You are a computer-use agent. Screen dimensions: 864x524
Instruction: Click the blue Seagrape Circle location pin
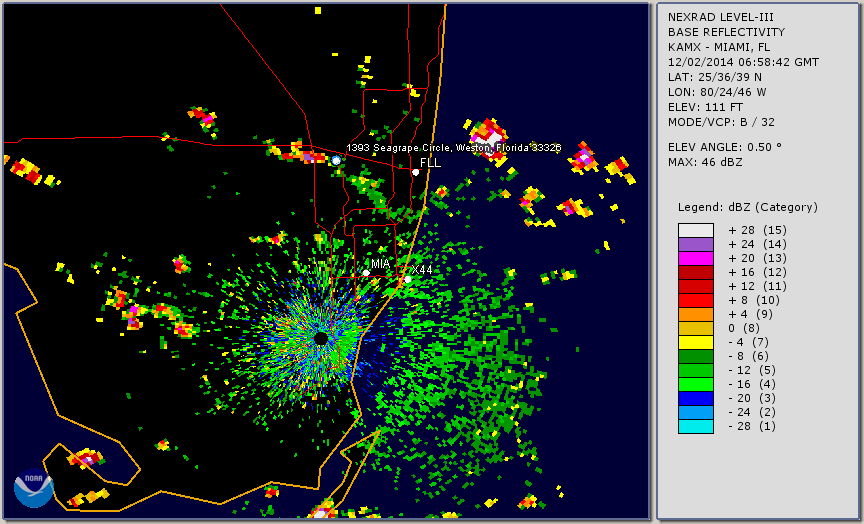[x=336, y=160]
